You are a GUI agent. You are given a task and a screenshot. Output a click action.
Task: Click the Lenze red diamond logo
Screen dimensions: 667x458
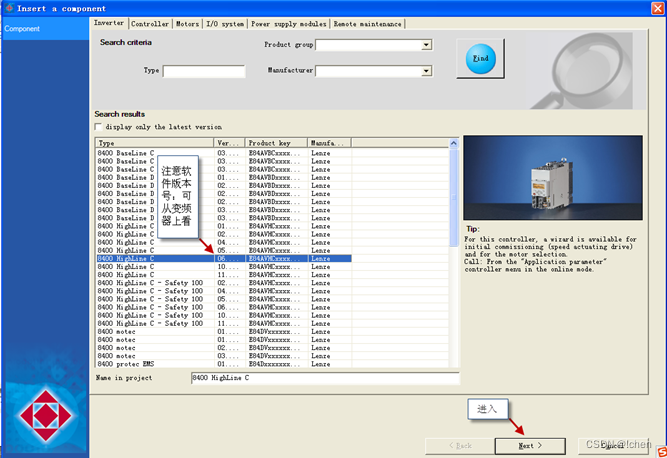click(46, 415)
